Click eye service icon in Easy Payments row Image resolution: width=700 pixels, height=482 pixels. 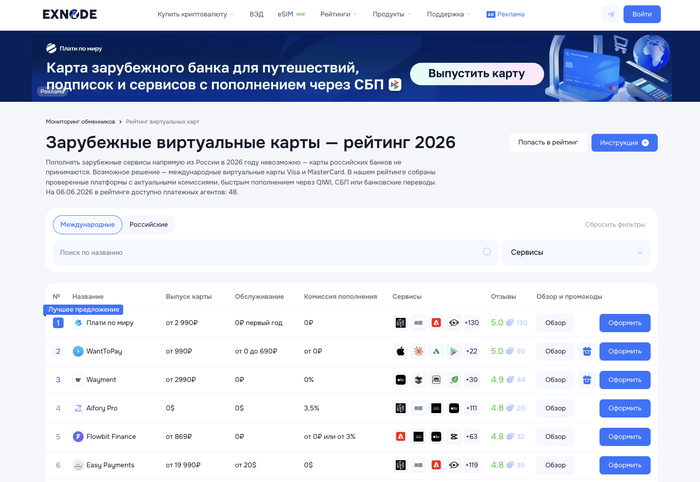click(454, 465)
